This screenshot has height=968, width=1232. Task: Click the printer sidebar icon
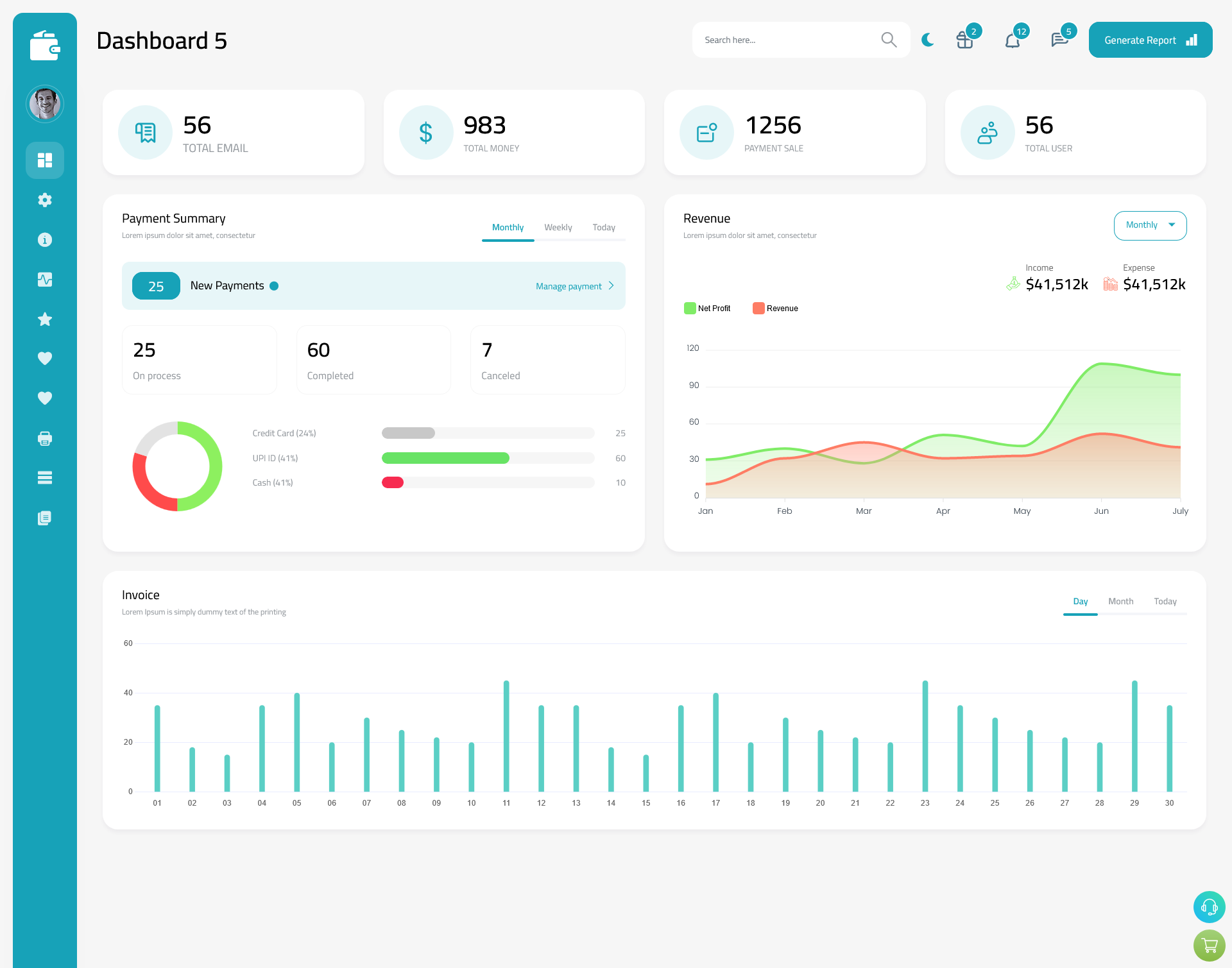point(45,438)
